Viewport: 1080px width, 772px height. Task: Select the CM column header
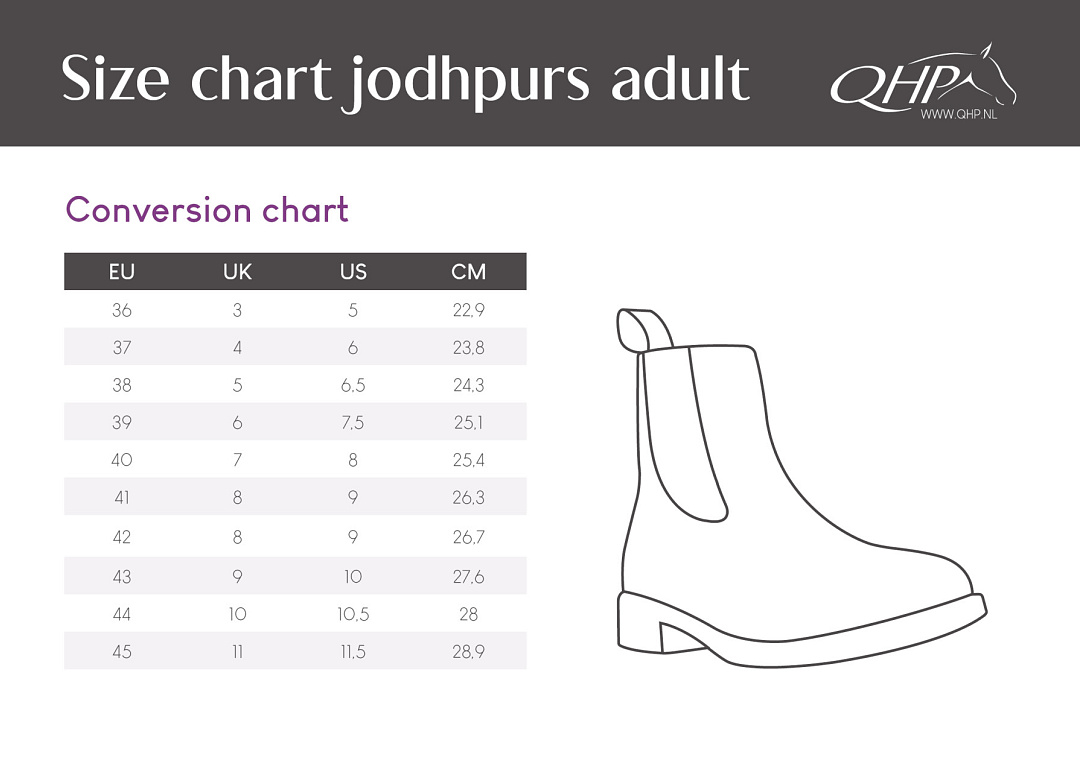pos(468,272)
